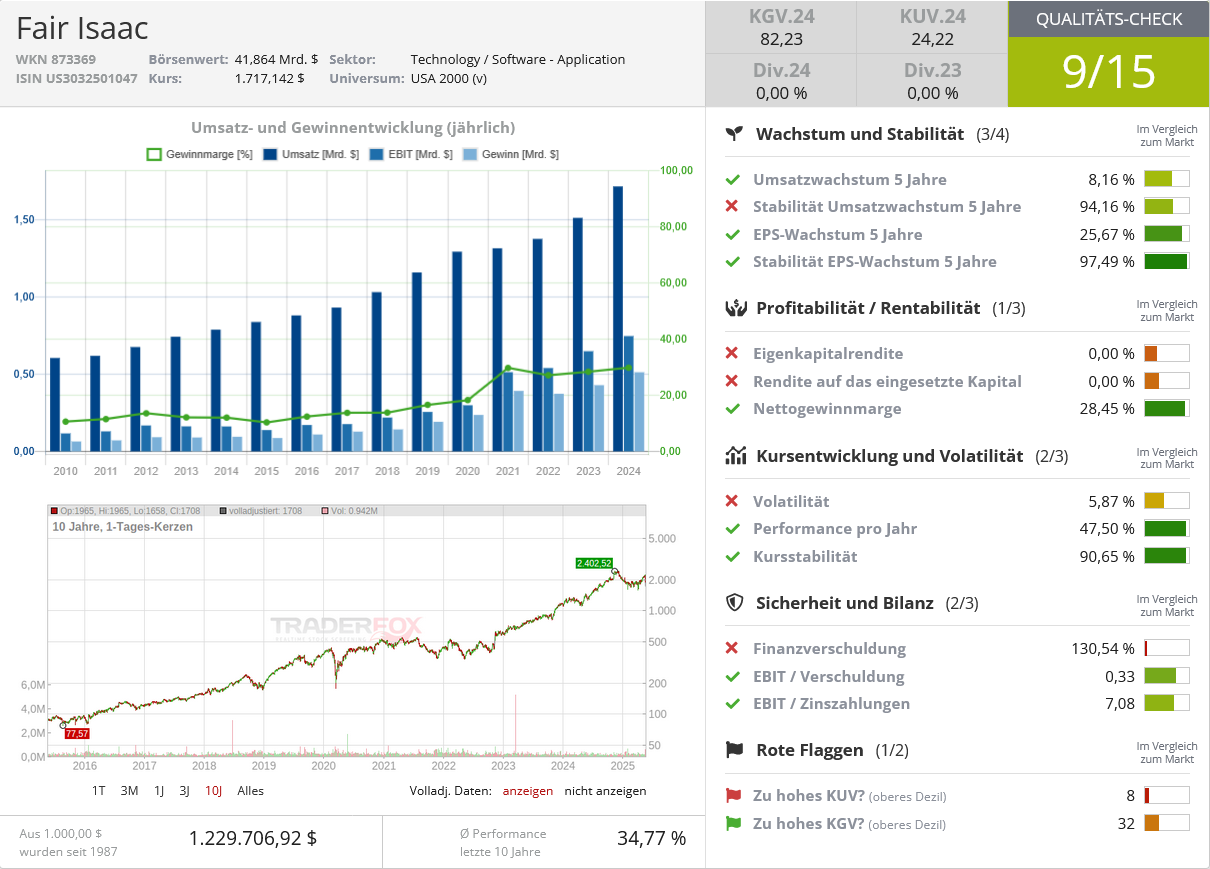
Task: Click the plant icon beside Wachstum und Stabilität
Action: [735, 133]
